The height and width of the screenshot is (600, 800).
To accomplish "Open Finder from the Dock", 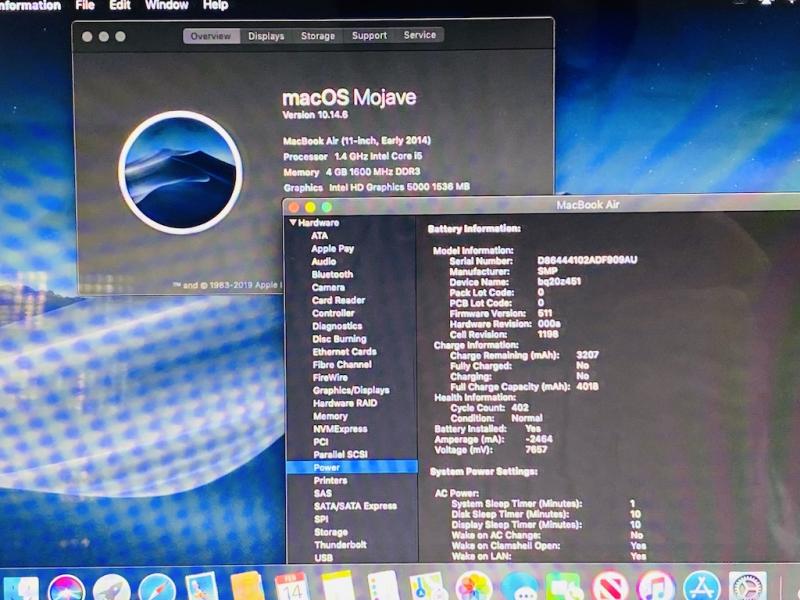I will [20, 589].
